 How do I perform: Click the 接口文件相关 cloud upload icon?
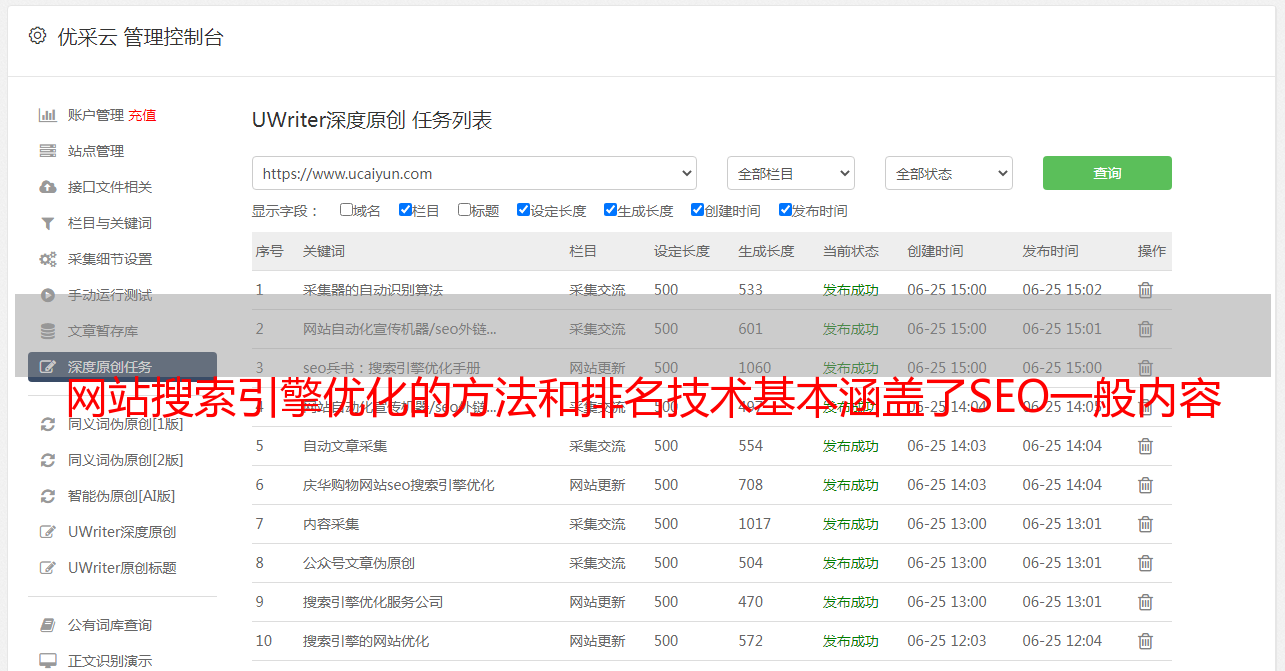point(47,187)
